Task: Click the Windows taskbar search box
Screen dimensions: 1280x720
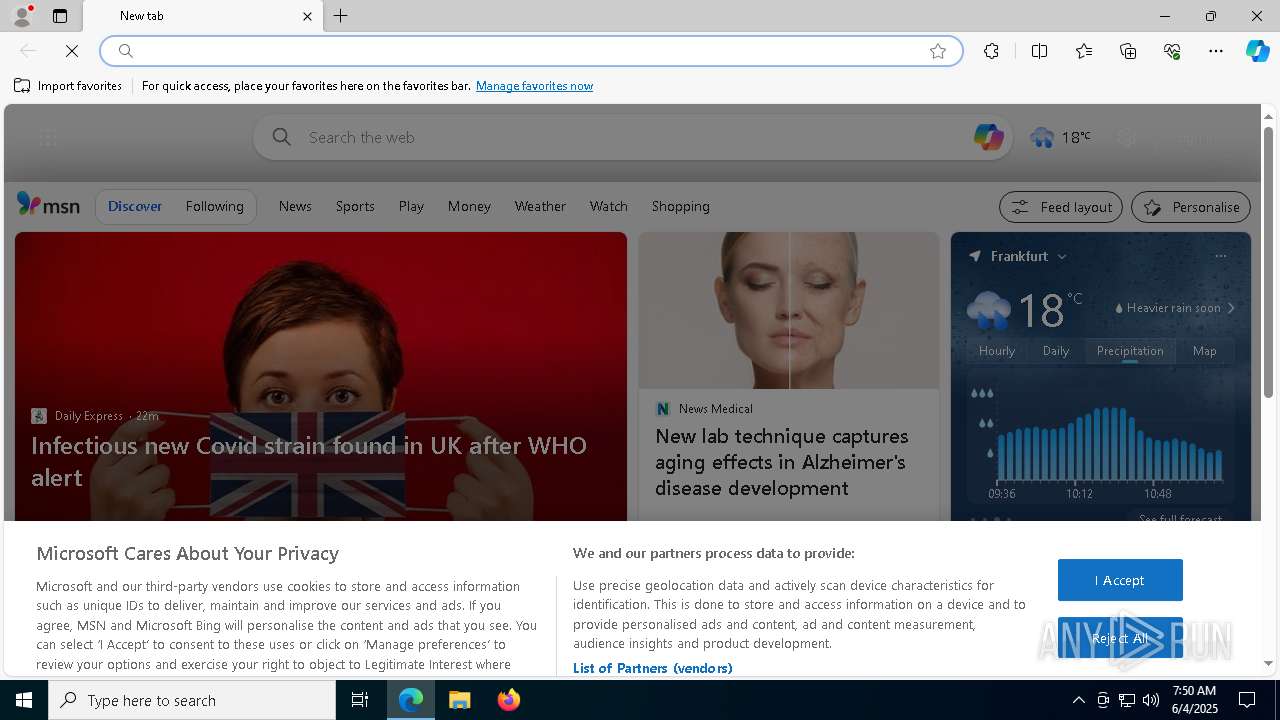Action: [x=192, y=700]
